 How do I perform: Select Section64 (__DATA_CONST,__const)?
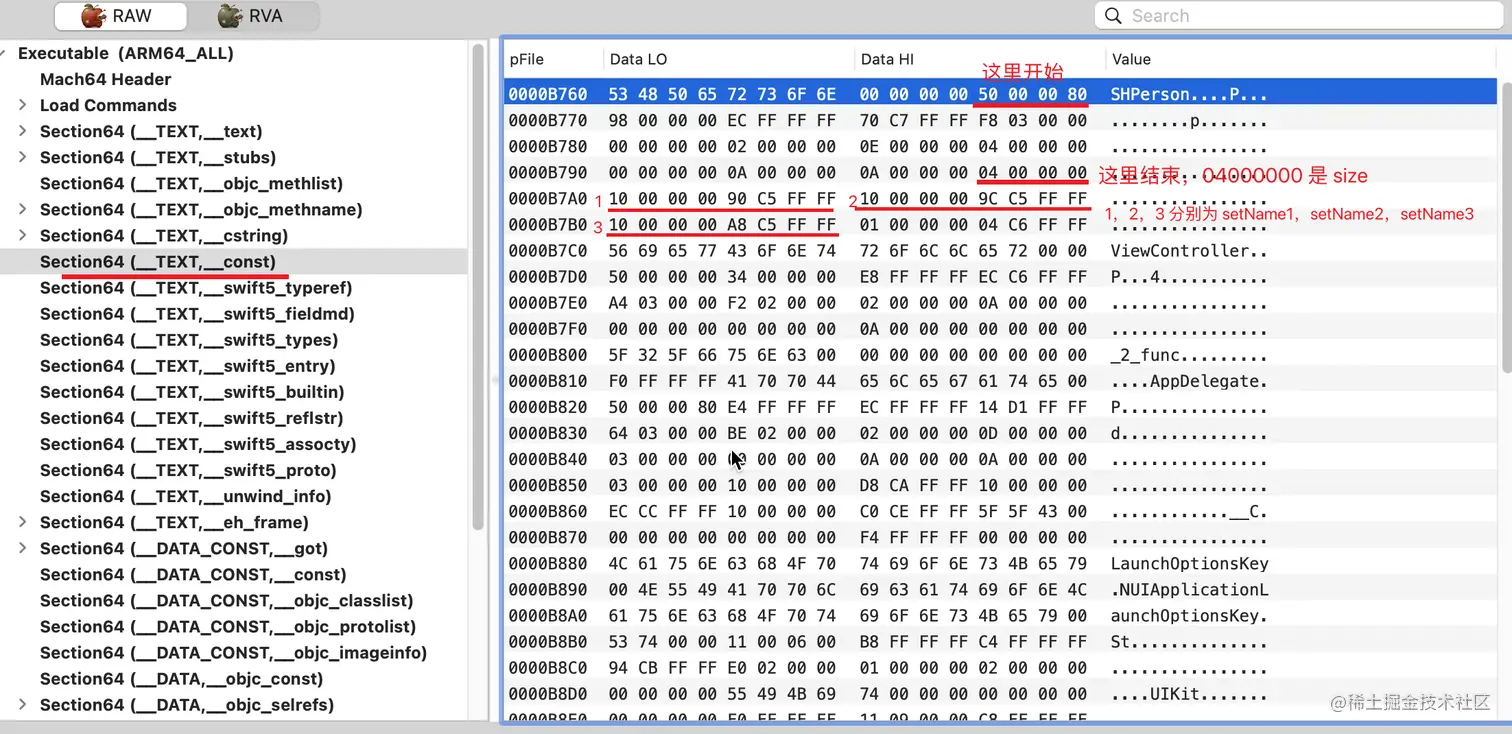pos(193,574)
